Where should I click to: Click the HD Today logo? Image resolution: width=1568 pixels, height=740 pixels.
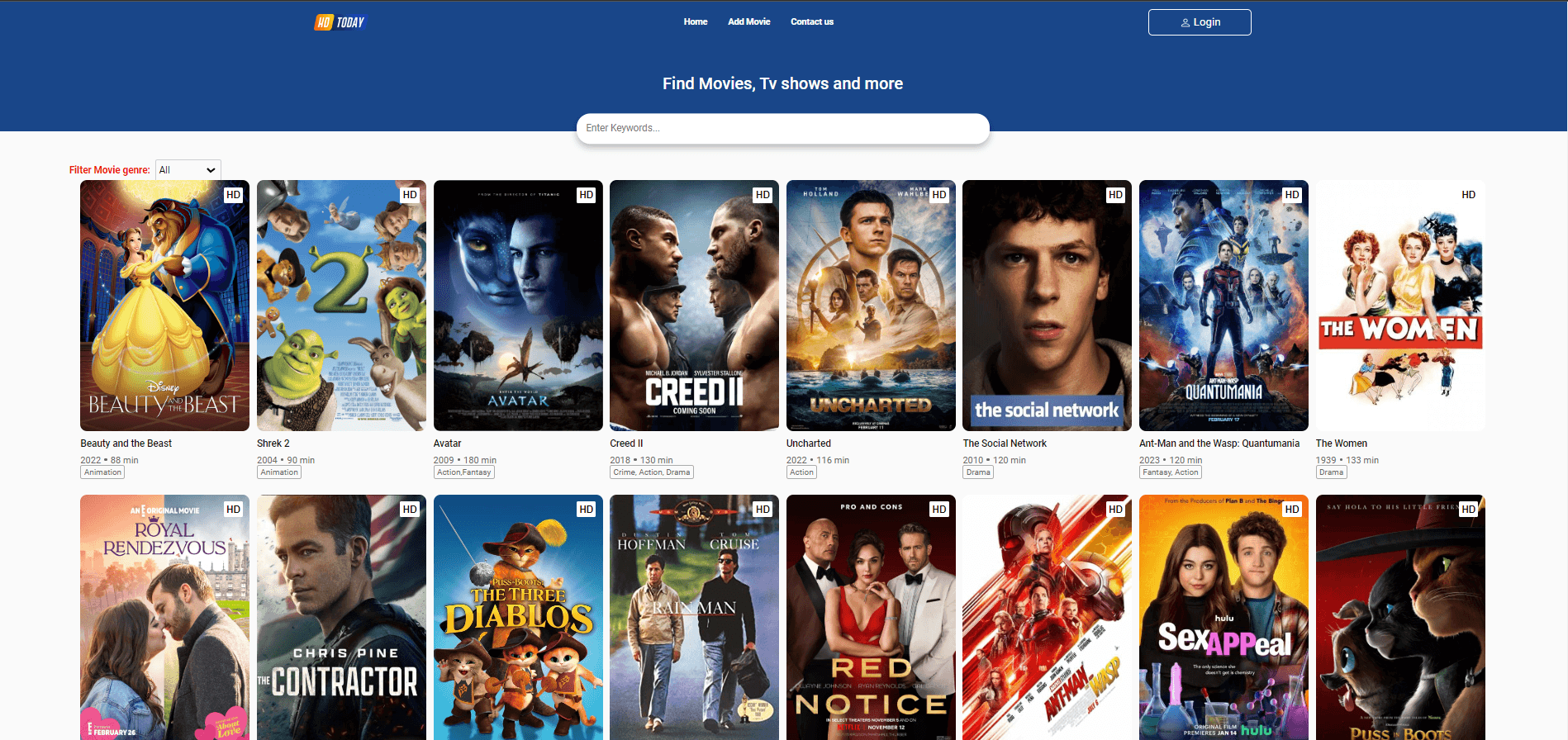340,22
